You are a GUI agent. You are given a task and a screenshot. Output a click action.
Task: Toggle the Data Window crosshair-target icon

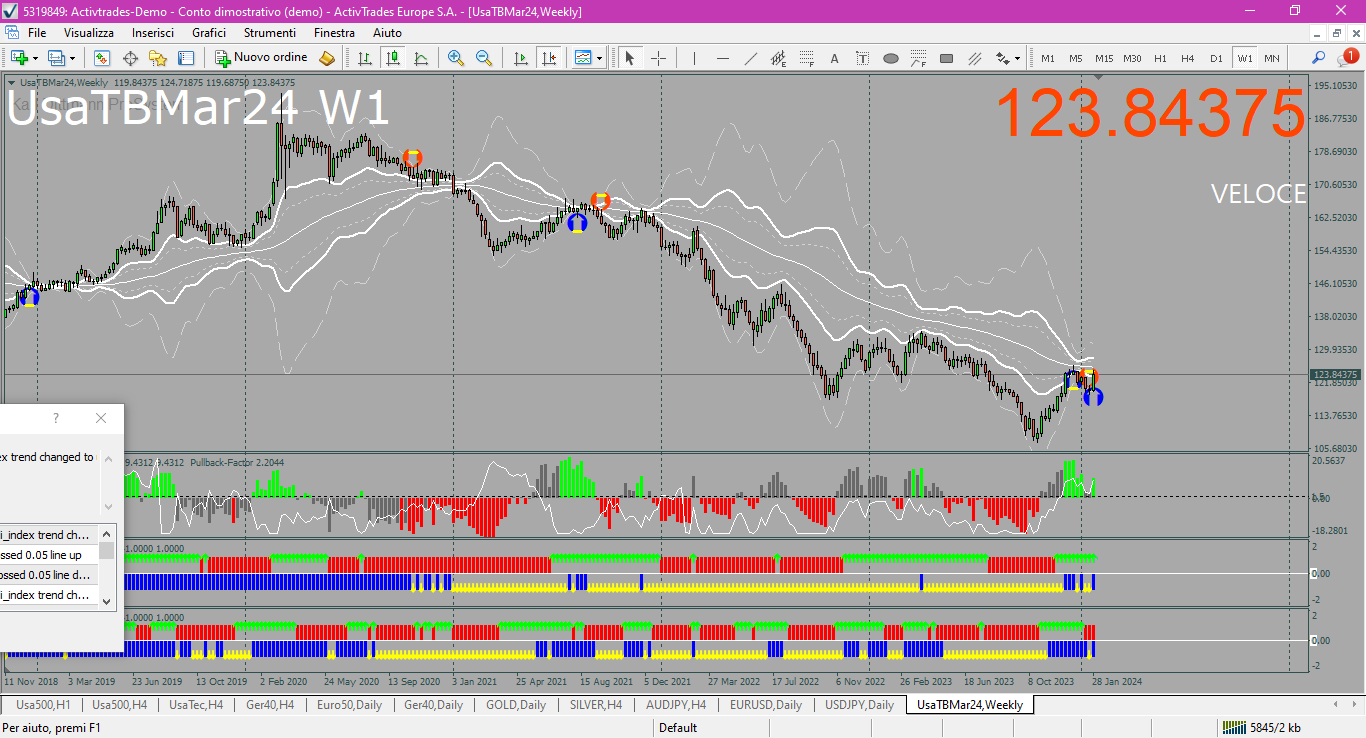(x=130, y=58)
